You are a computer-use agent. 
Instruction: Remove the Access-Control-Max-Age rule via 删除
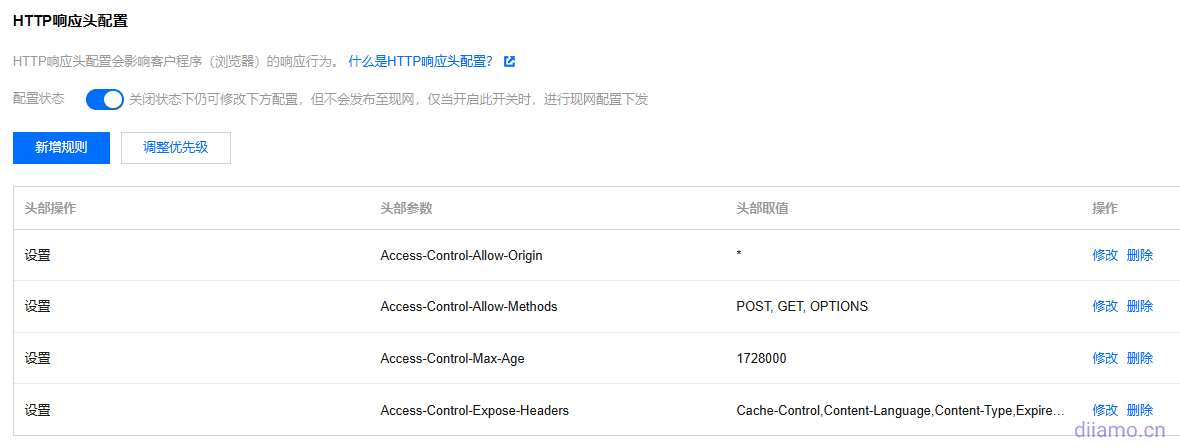tap(1139, 358)
